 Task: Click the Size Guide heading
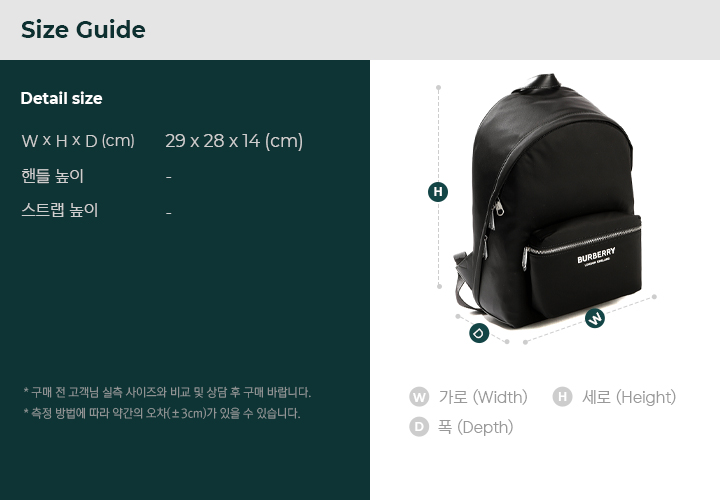(83, 30)
